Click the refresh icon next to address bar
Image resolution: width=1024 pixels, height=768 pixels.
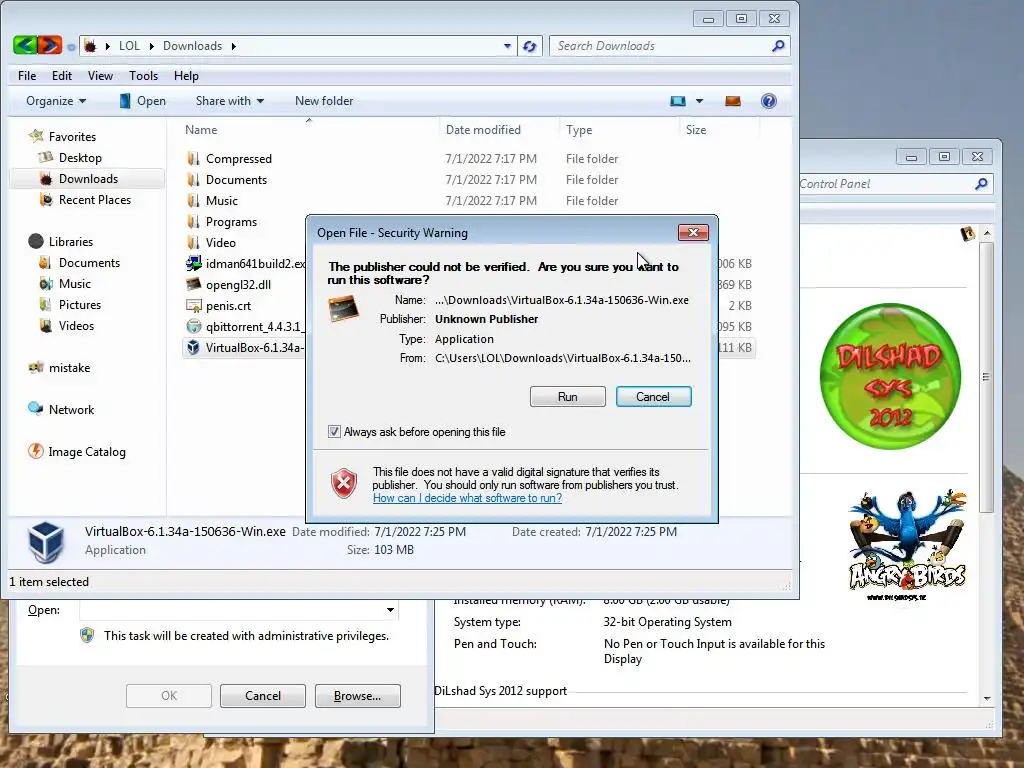click(x=530, y=46)
